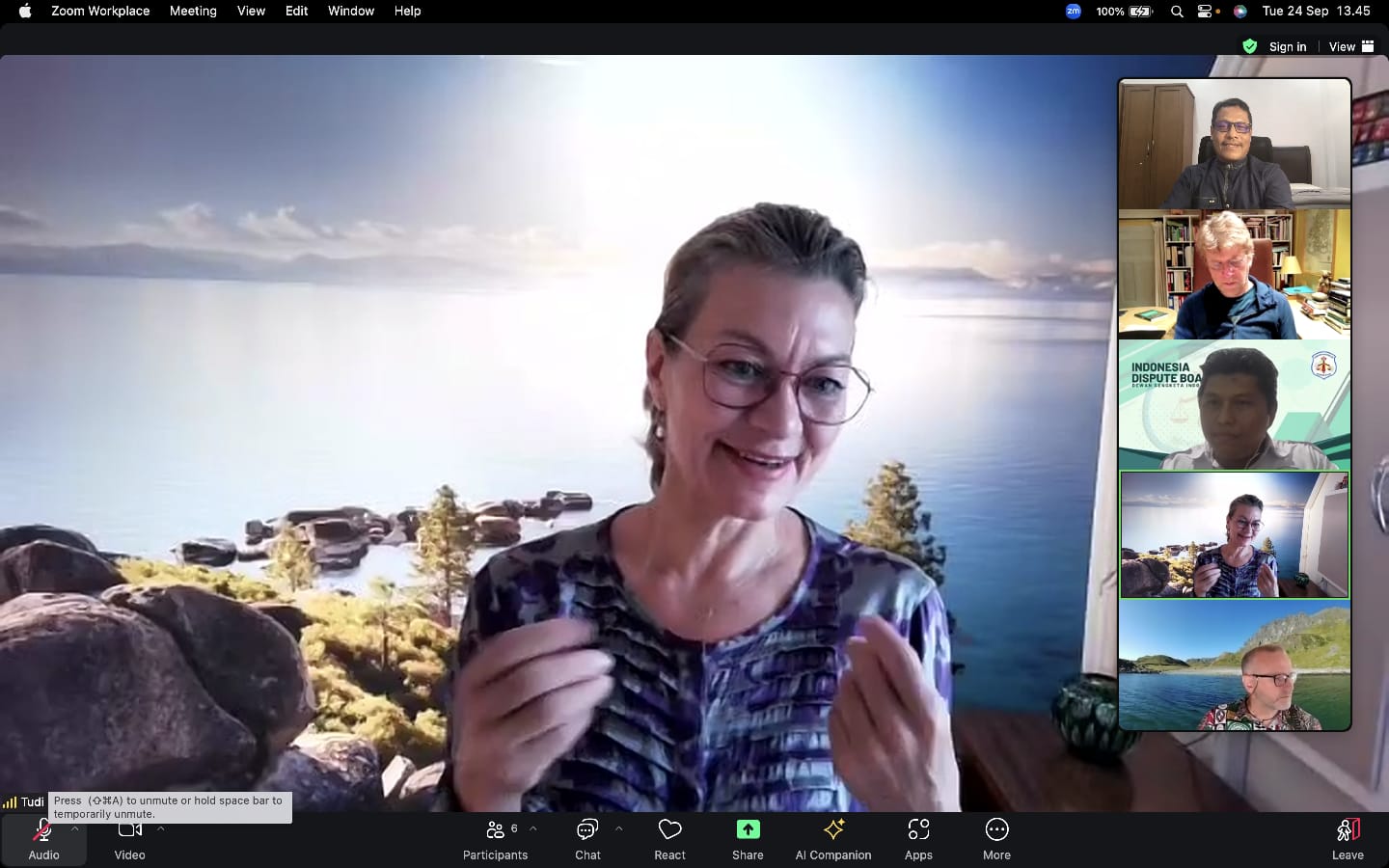This screenshot has width=1389, height=868.
Task: Toggle the camera with Video button
Action: (129, 839)
